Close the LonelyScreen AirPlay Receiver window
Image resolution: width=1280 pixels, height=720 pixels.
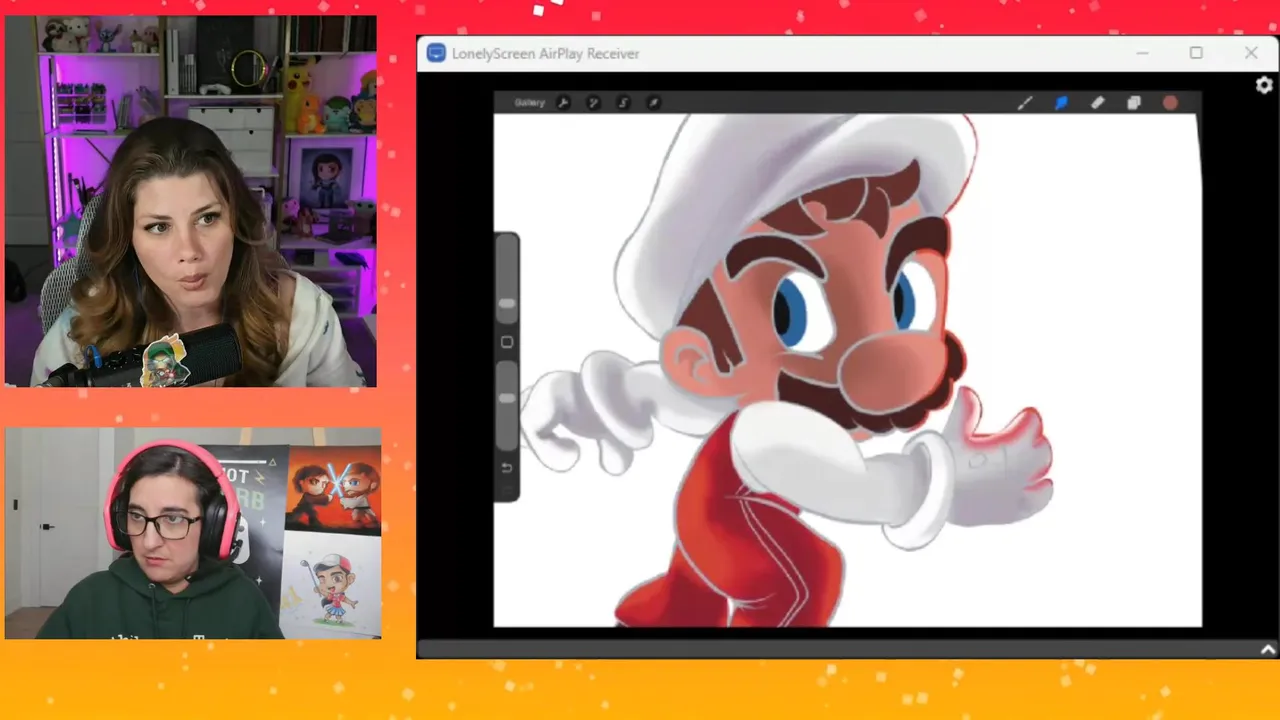tap(1251, 53)
